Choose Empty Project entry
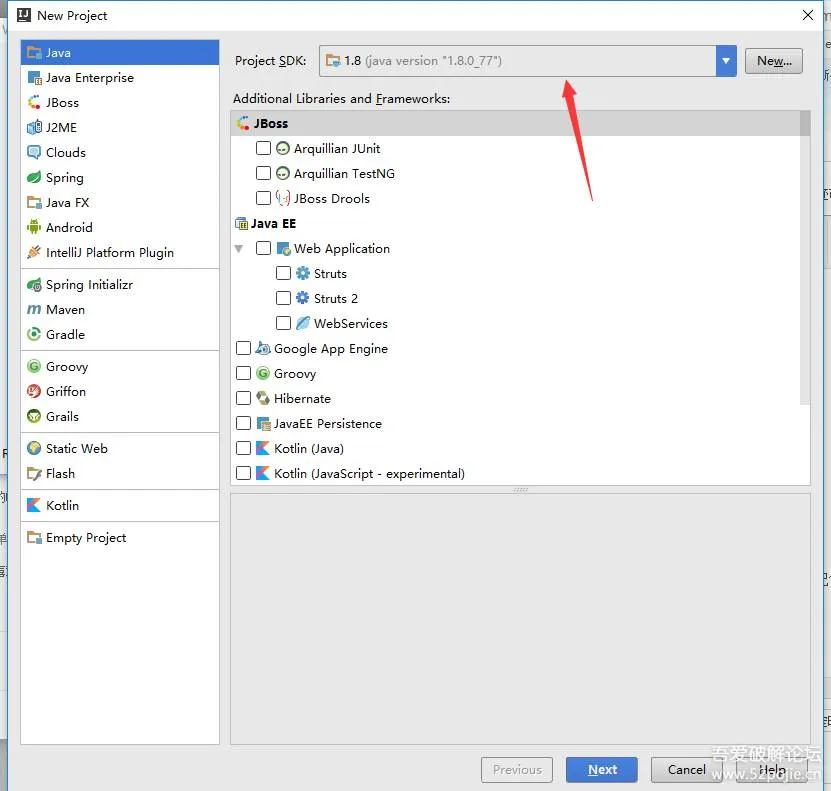831x791 pixels. pyautogui.click(x=120, y=537)
